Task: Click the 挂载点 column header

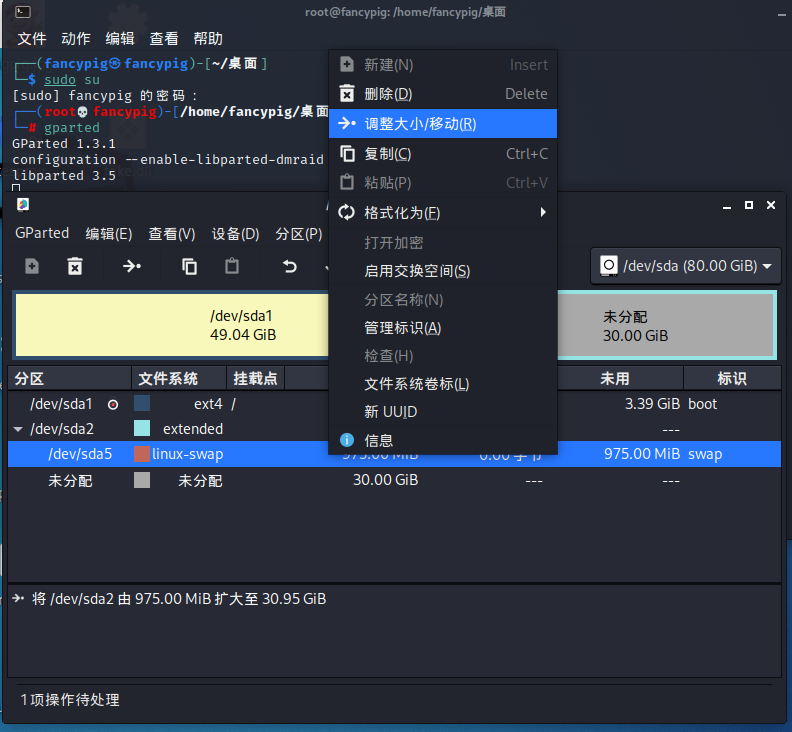Action: [256, 378]
